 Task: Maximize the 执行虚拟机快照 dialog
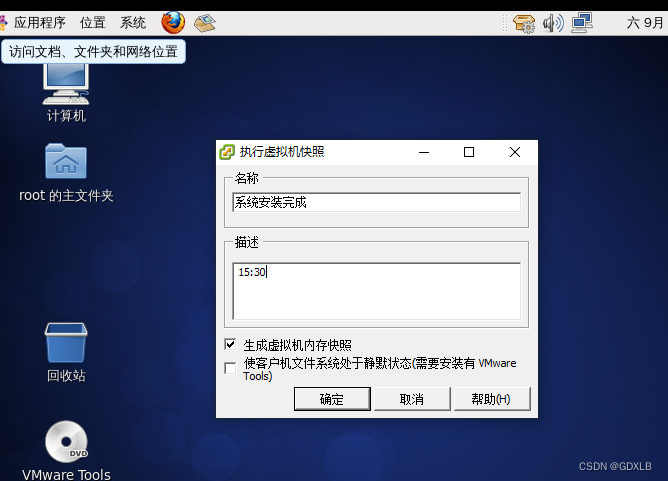[469, 152]
